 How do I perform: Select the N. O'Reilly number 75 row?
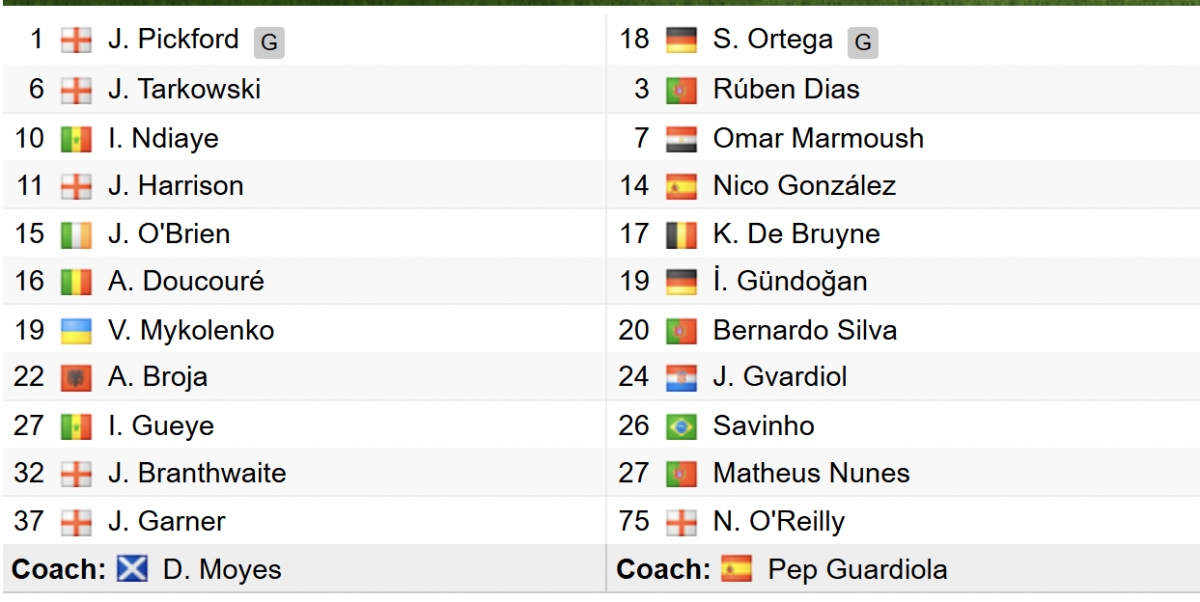pos(903,521)
